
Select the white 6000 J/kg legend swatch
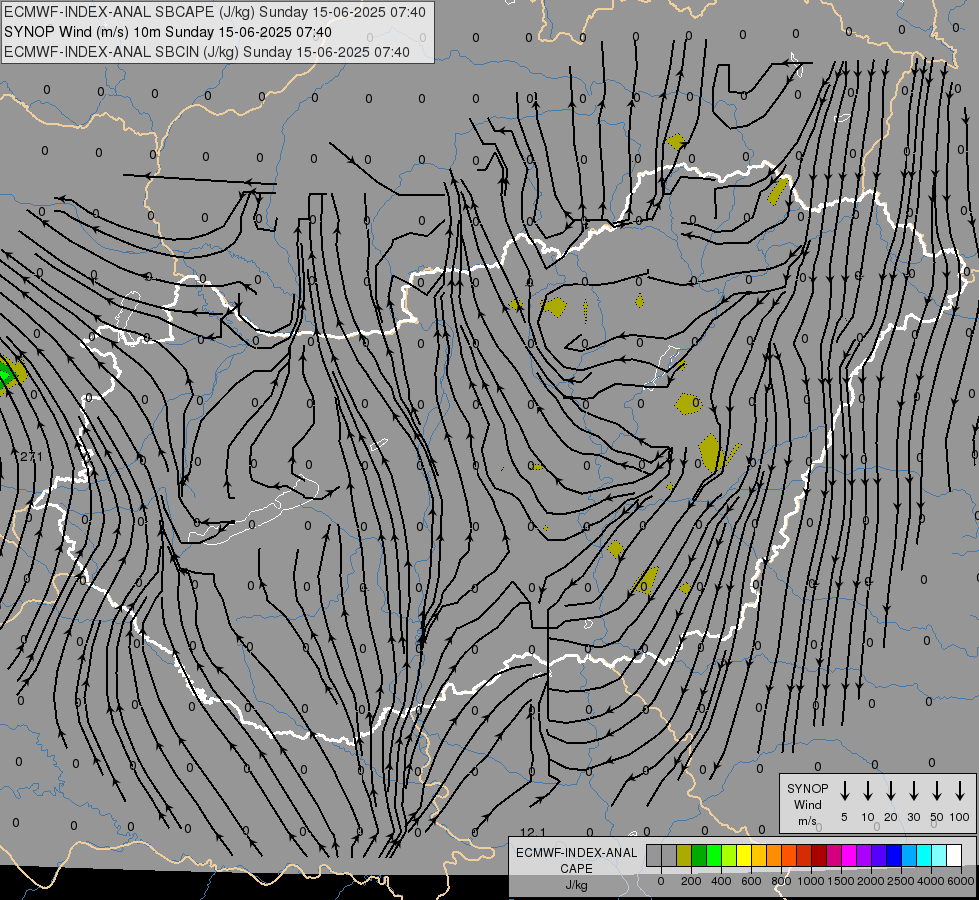coord(953,855)
